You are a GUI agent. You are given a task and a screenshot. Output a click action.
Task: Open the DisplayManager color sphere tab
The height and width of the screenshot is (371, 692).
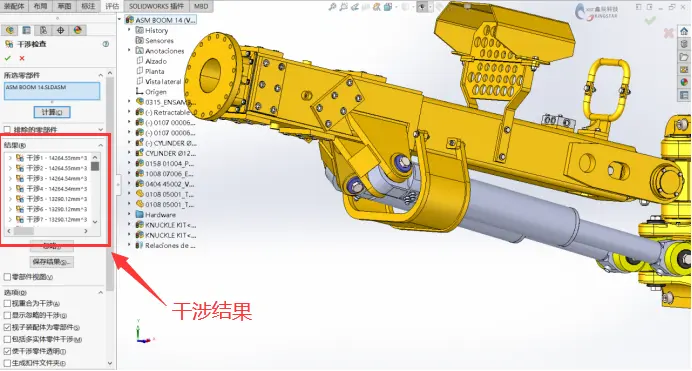[x=78, y=30]
